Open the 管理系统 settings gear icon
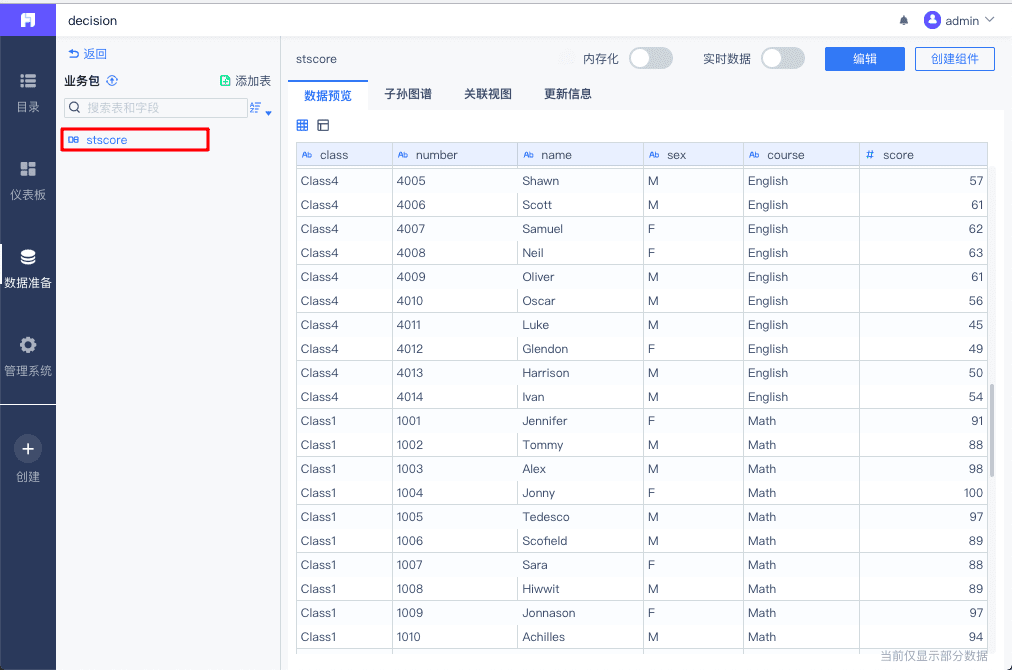 [28, 345]
